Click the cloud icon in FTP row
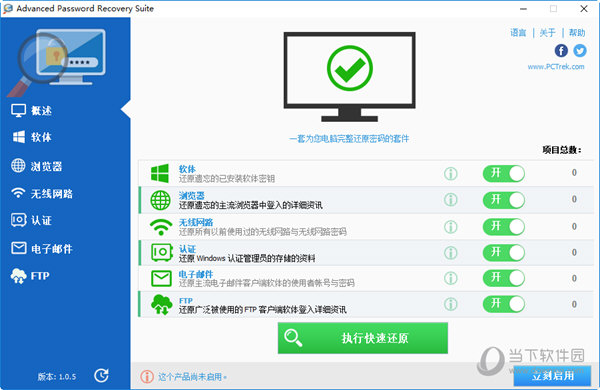Screen dimensions: 600x390 point(161,305)
